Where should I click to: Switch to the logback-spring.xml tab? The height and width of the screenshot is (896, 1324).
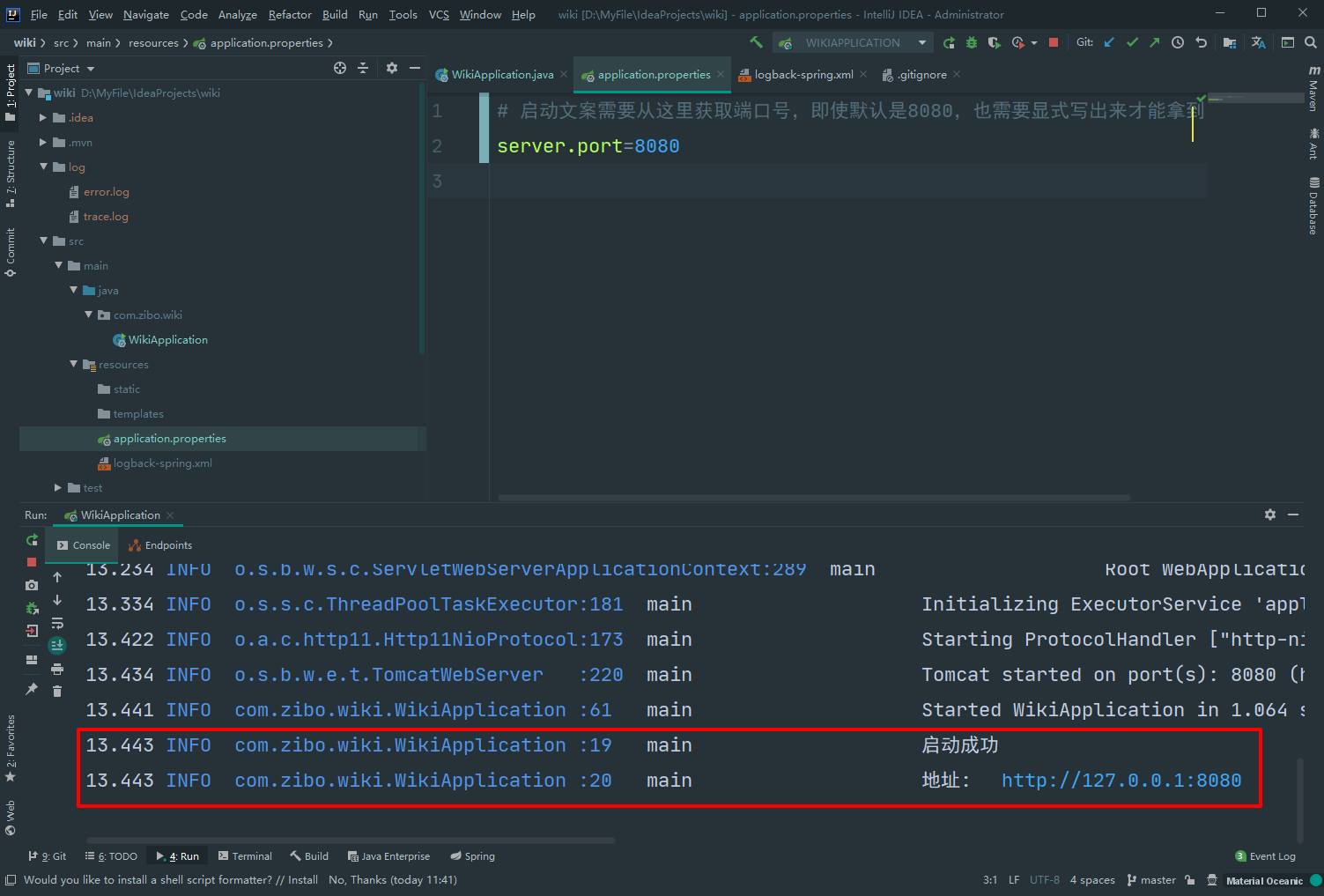point(803,75)
